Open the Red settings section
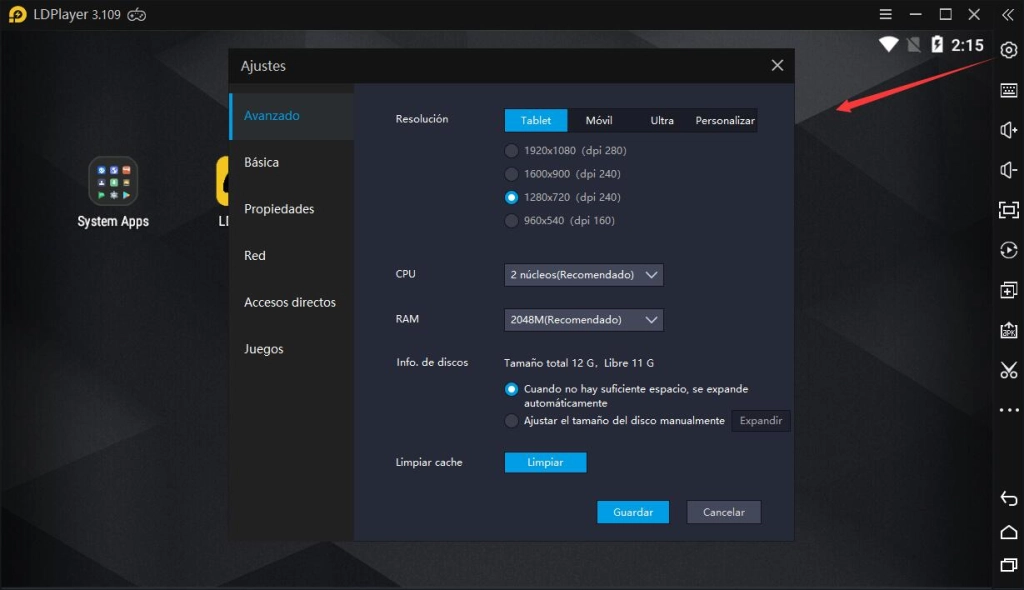The width and height of the screenshot is (1024, 590). pyautogui.click(x=292, y=255)
